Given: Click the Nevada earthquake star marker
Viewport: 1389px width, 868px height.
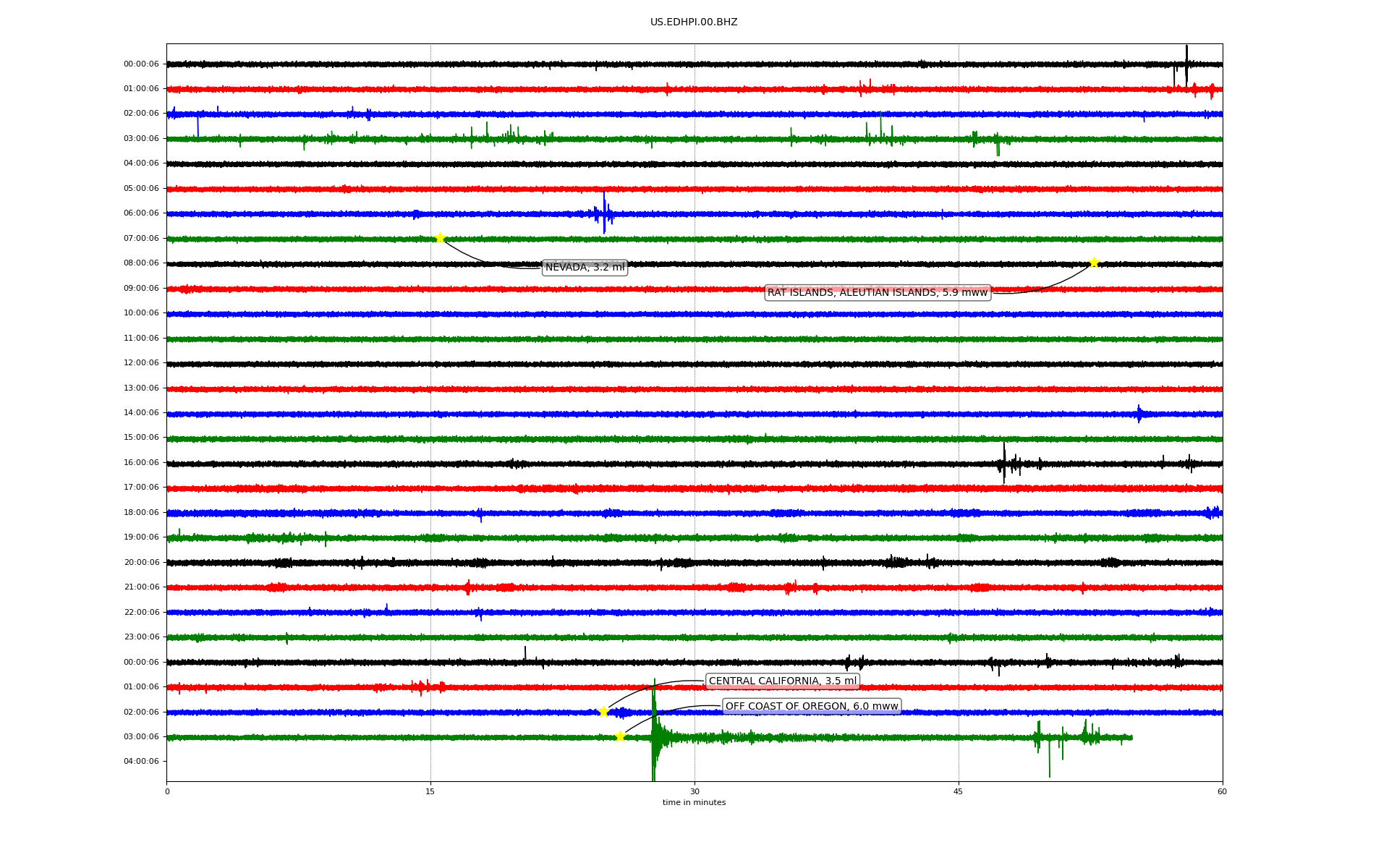Looking at the screenshot, I should tap(440, 238).
